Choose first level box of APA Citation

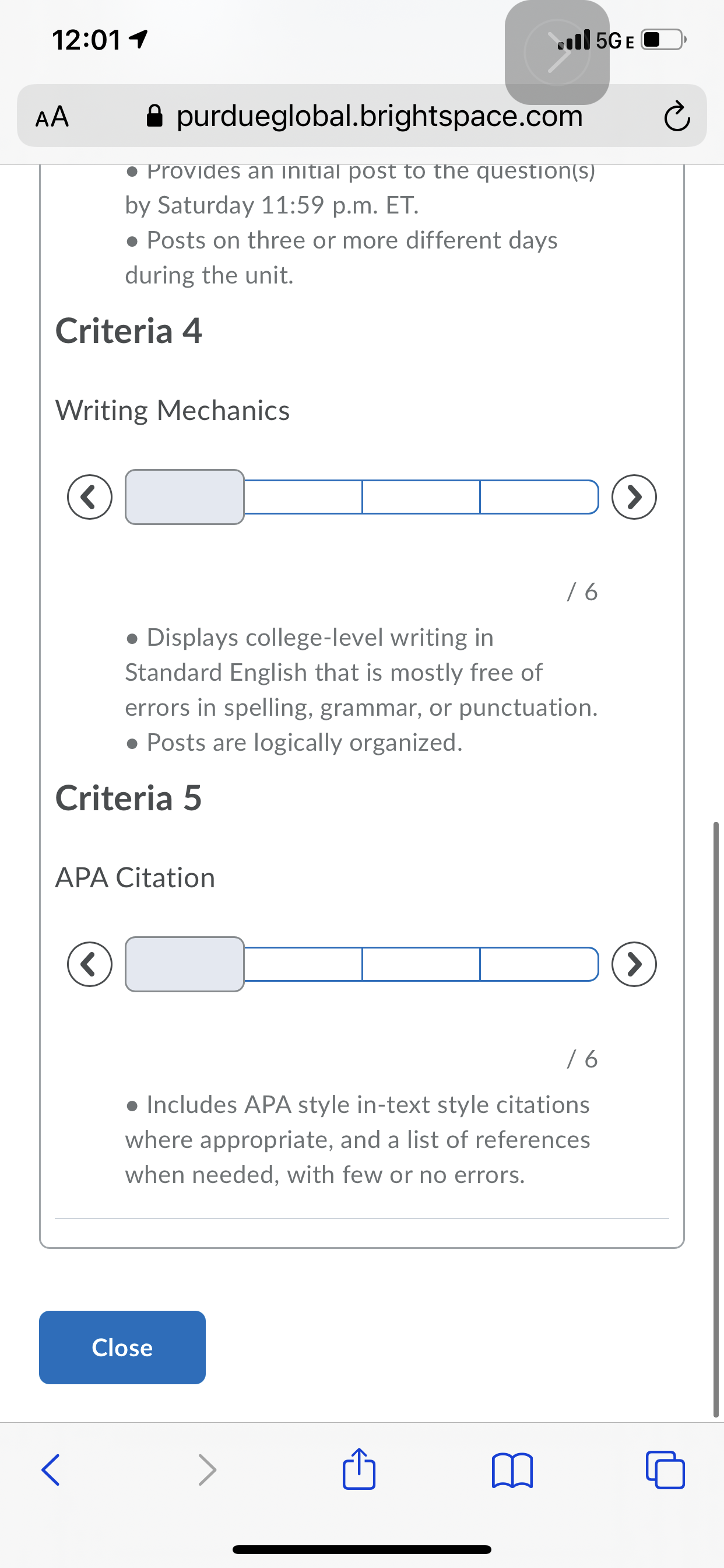click(185, 964)
